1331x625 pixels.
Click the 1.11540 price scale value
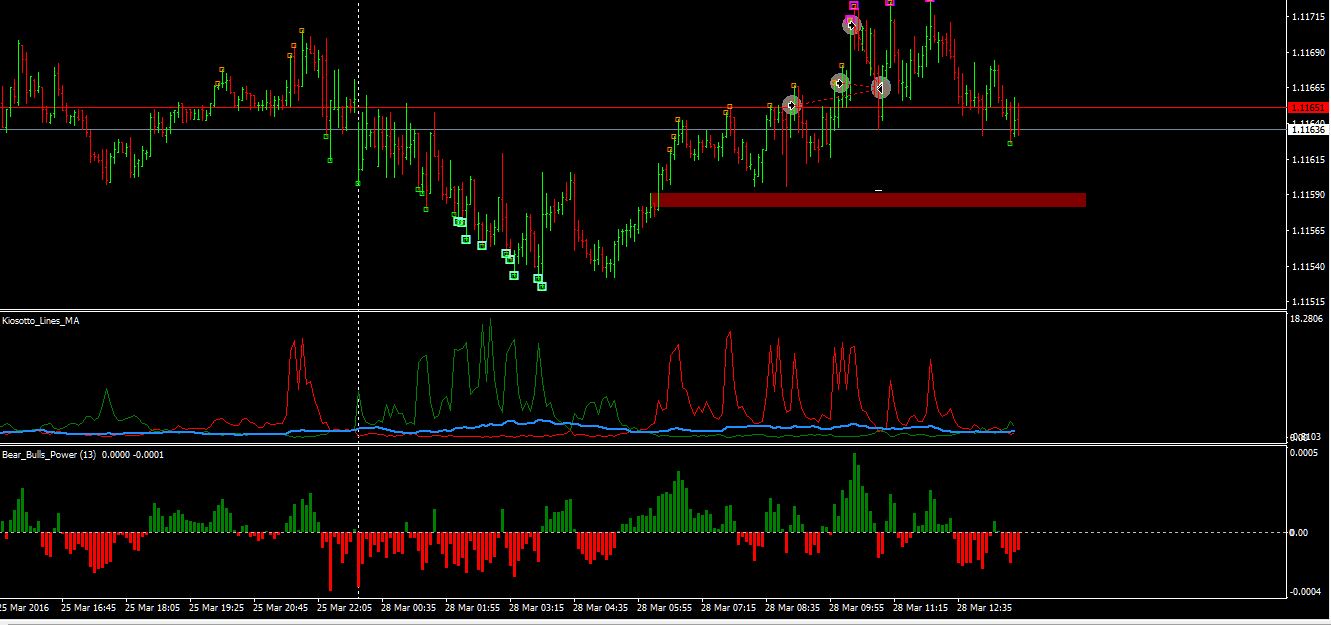1308,266
